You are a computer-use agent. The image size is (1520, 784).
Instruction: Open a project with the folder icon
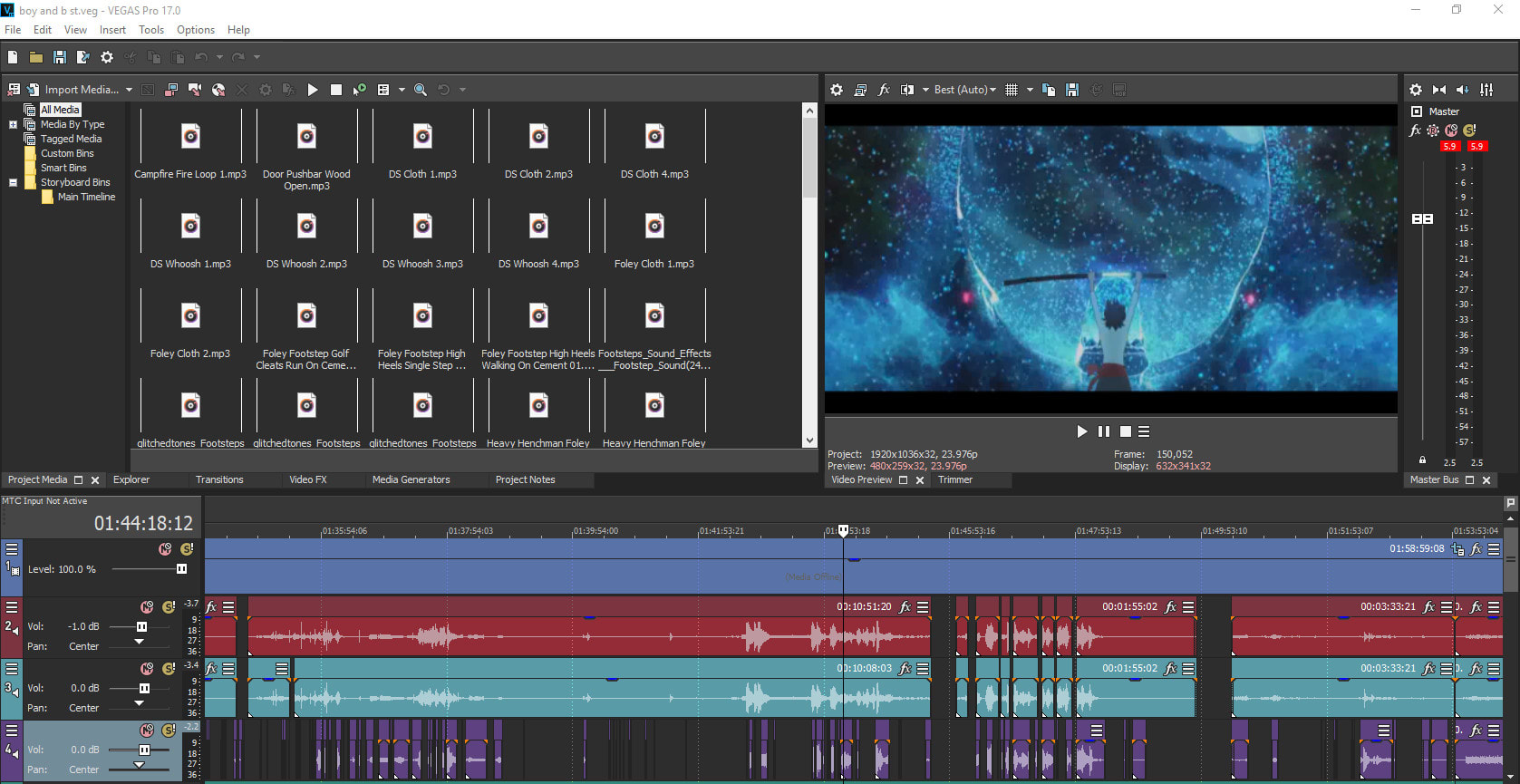coord(36,57)
